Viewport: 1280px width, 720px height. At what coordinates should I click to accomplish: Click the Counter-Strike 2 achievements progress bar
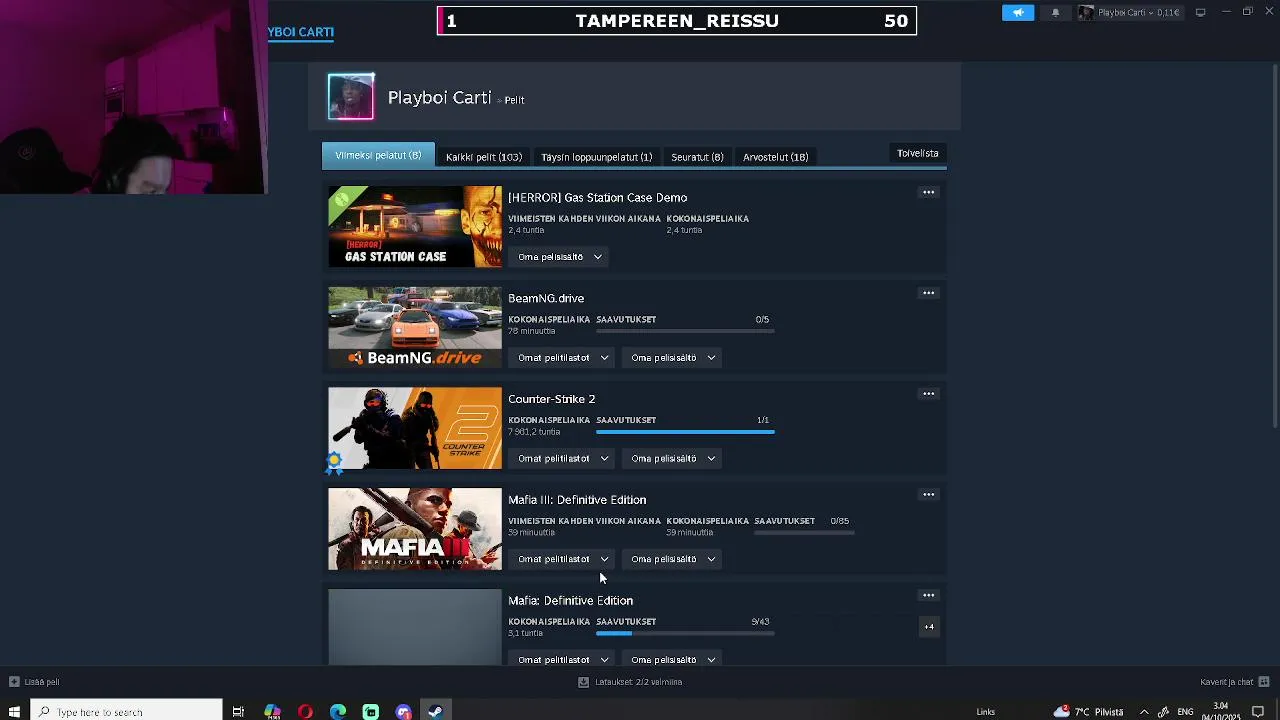[685, 433]
